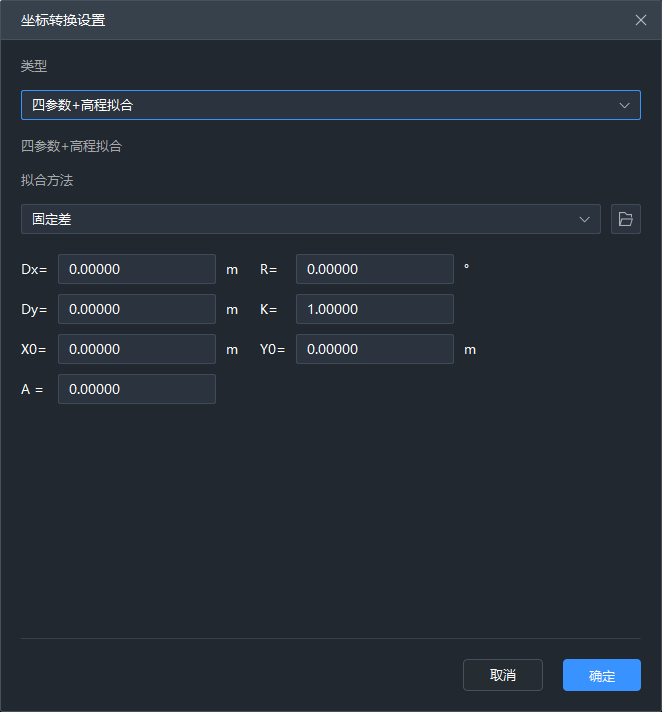The height and width of the screenshot is (712, 662).
Task: Click the degree unit beside R field
Action: coord(466,268)
